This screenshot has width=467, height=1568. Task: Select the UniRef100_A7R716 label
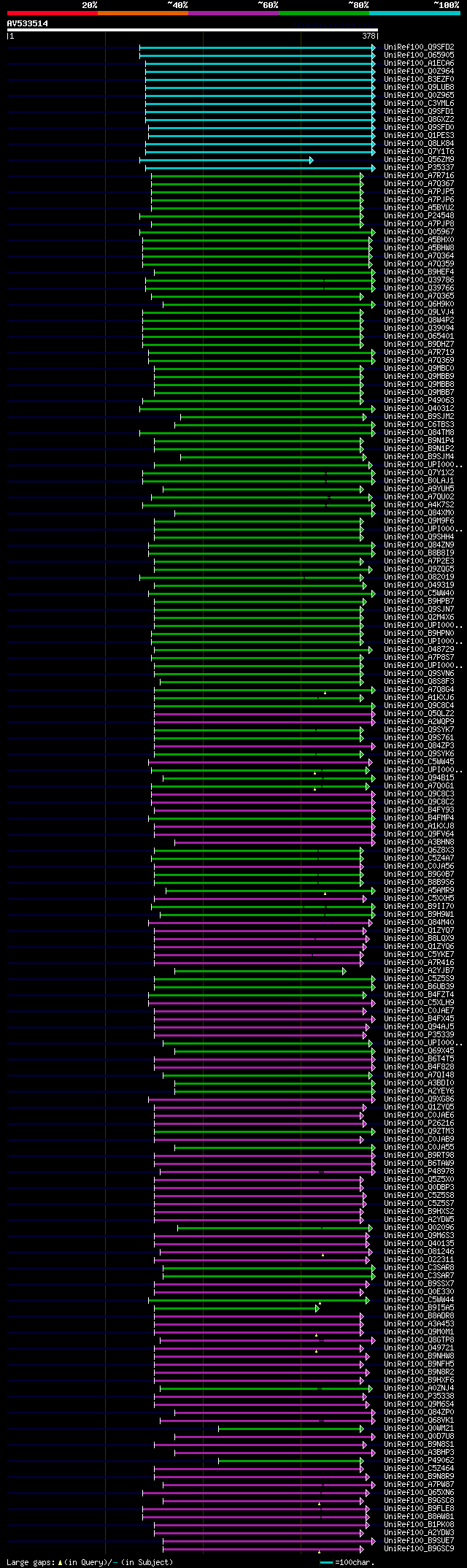(x=419, y=176)
